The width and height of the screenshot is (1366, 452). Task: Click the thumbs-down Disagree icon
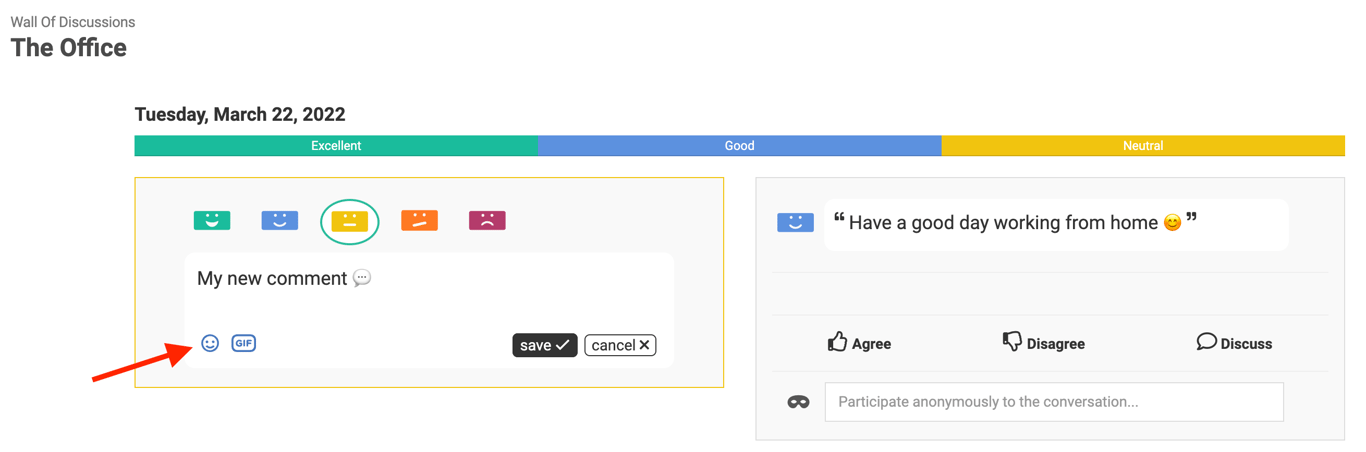1012,342
